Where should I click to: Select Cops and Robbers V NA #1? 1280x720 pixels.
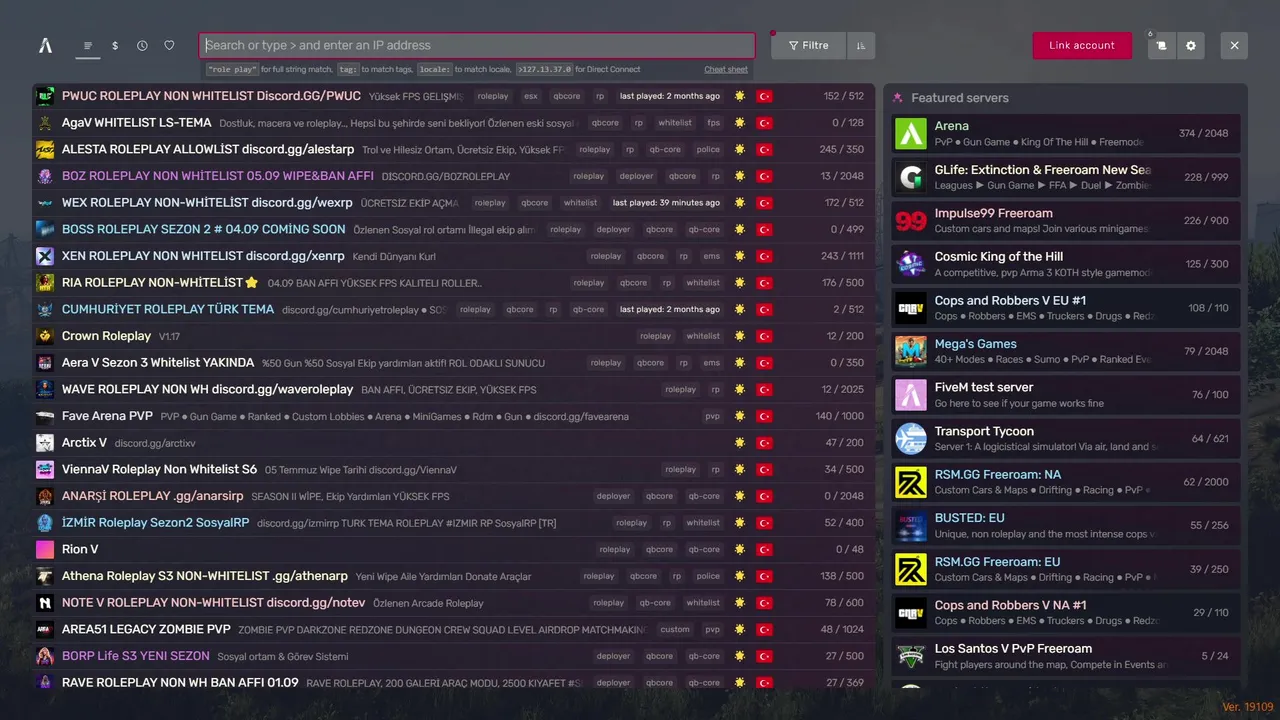pos(1066,612)
